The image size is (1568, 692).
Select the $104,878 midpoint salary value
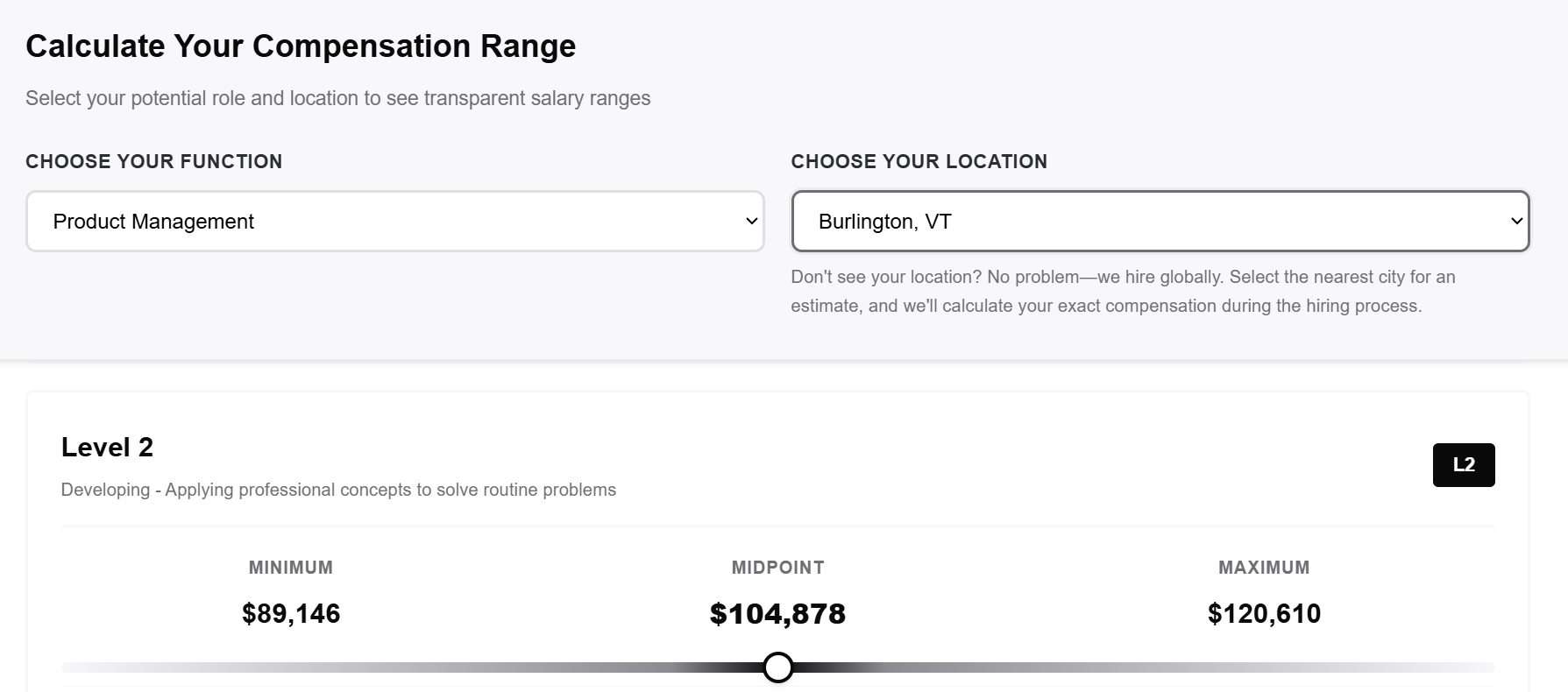(777, 613)
